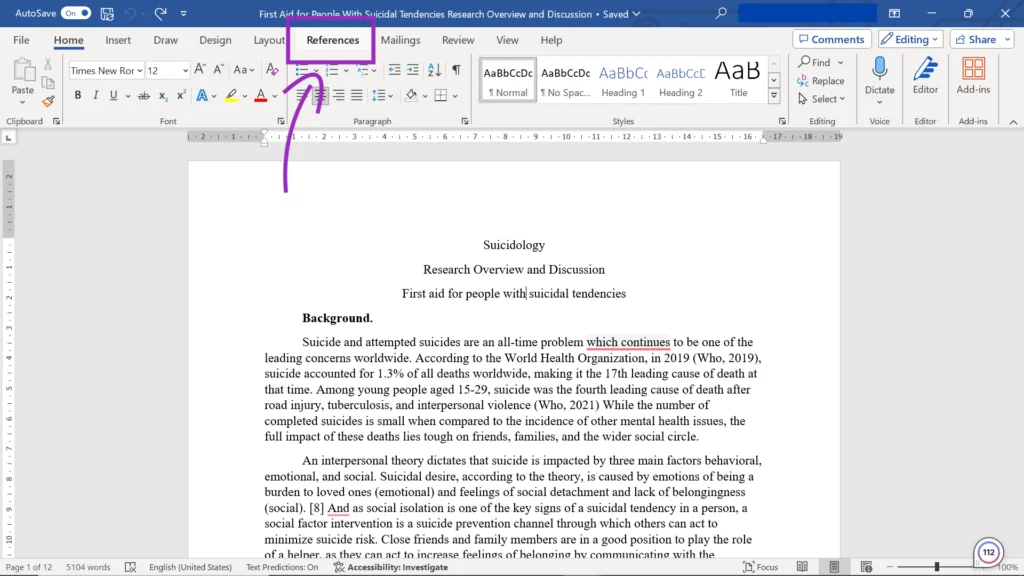1024x576 pixels.
Task: Toggle Strikethrough formatting
Action: 144,96
